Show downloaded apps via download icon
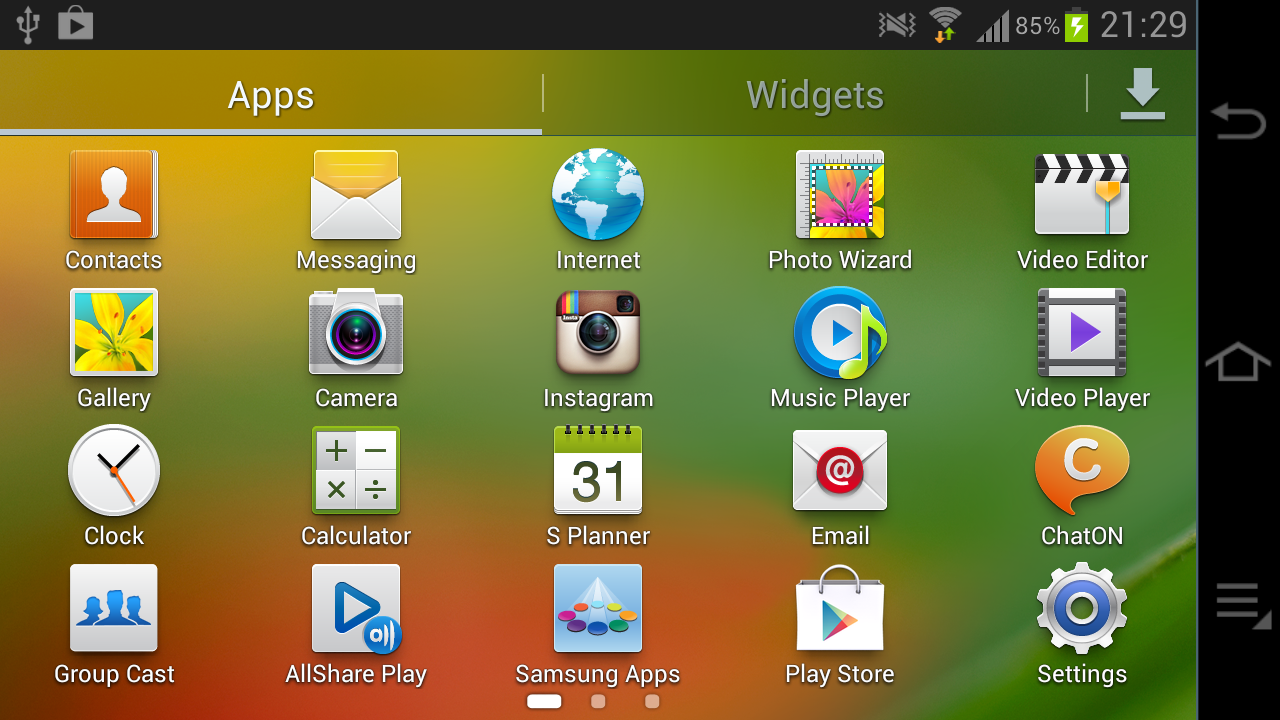1280x720 pixels. 1142,94
